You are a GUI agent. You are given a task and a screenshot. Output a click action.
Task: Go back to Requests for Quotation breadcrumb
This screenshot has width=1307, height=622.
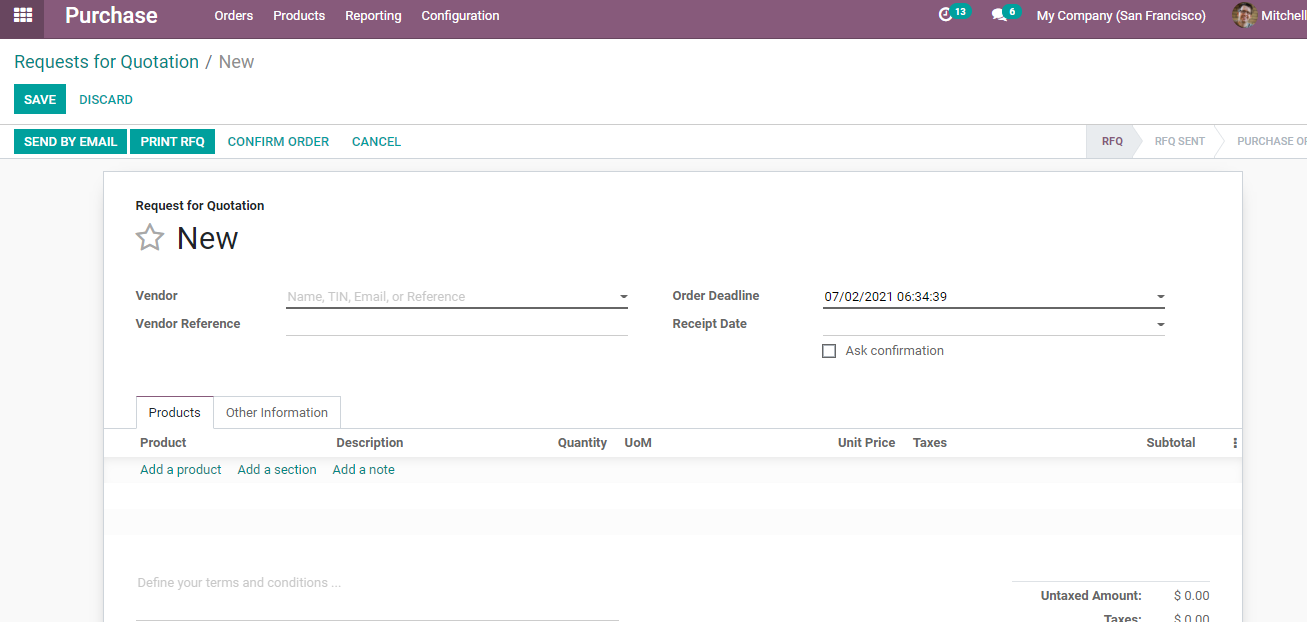click(106, 62)
